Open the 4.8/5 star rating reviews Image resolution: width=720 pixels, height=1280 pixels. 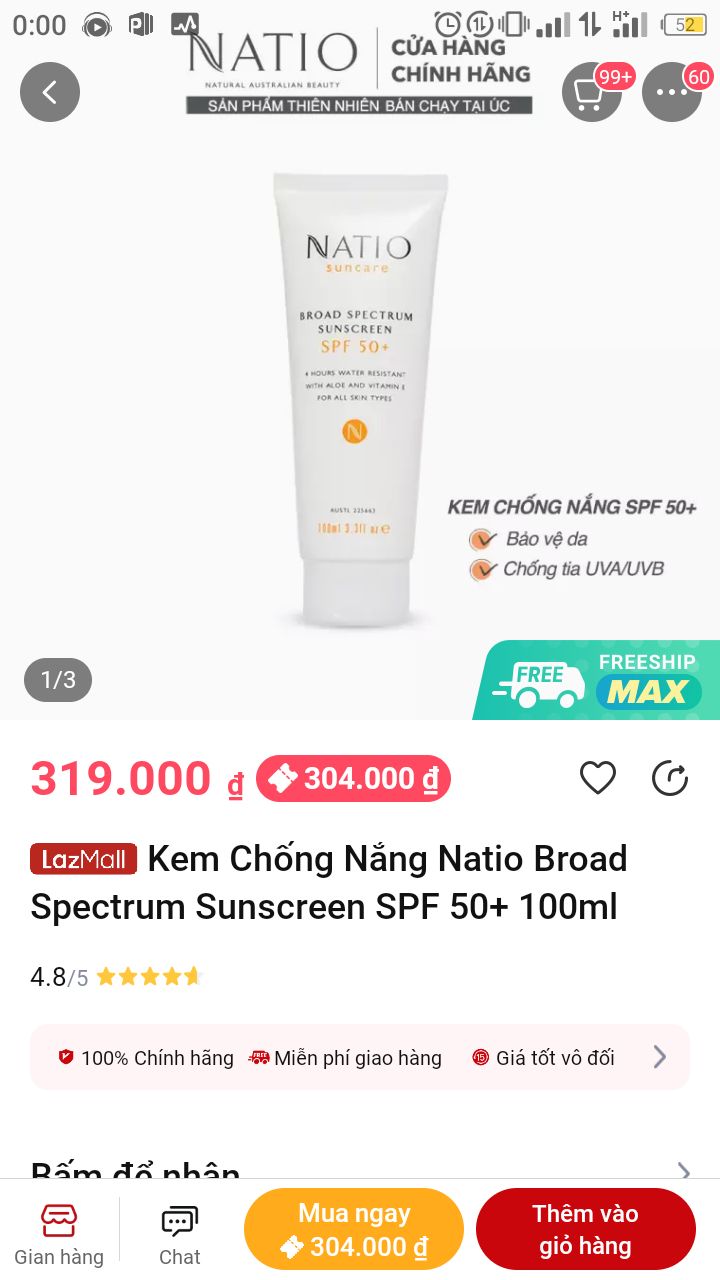tap(116, 977)
